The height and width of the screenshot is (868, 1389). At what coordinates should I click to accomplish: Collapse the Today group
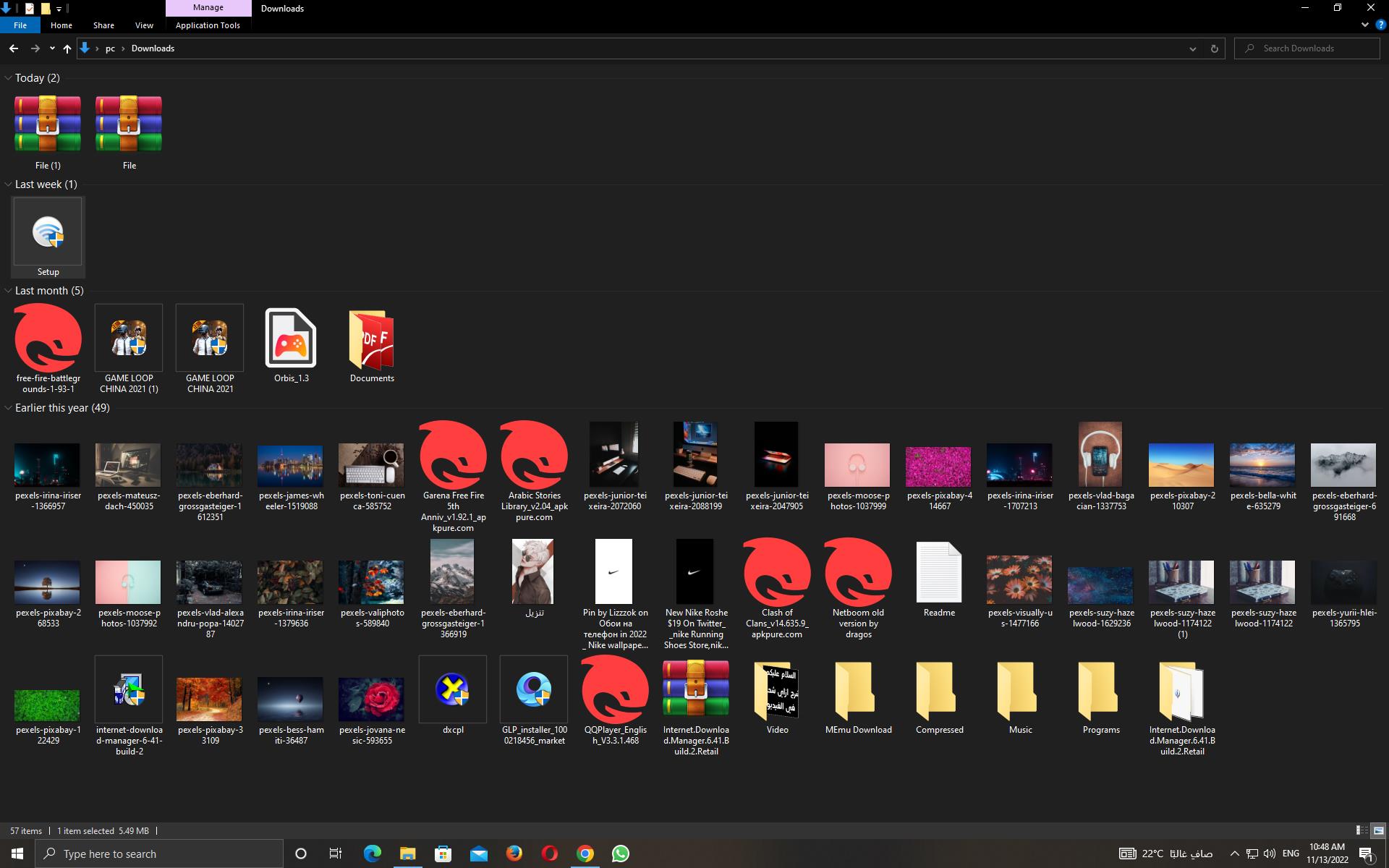[x=8, y=78]
